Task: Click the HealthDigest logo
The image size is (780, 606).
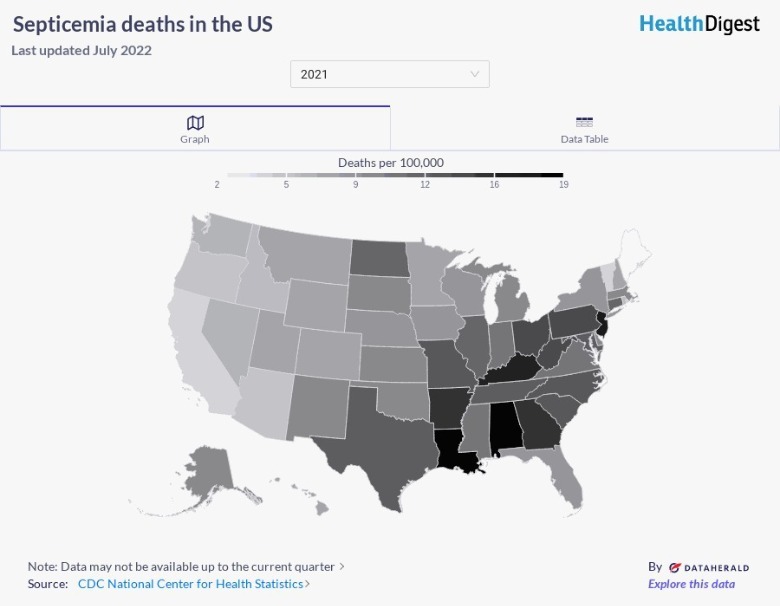Action: click(x=699, y=24)
